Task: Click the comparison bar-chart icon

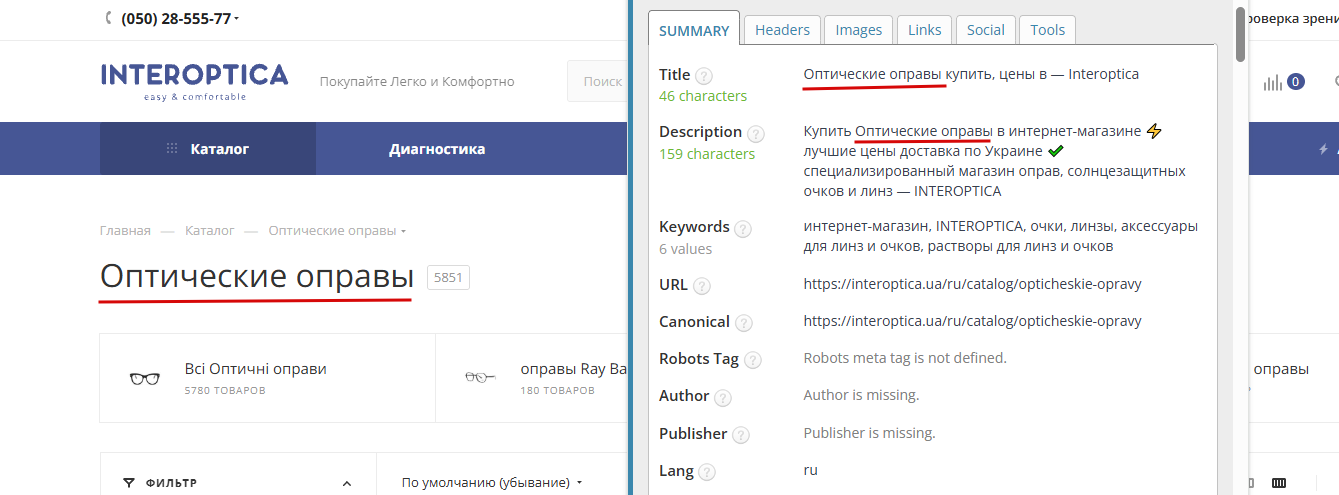Action: tap(1272, 82)
